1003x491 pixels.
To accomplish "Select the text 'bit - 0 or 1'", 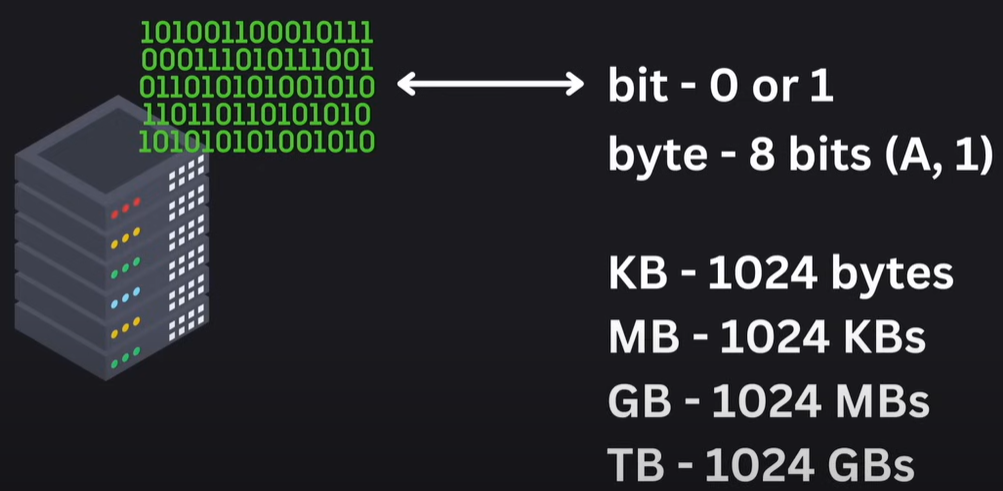I will pos(720,85).
